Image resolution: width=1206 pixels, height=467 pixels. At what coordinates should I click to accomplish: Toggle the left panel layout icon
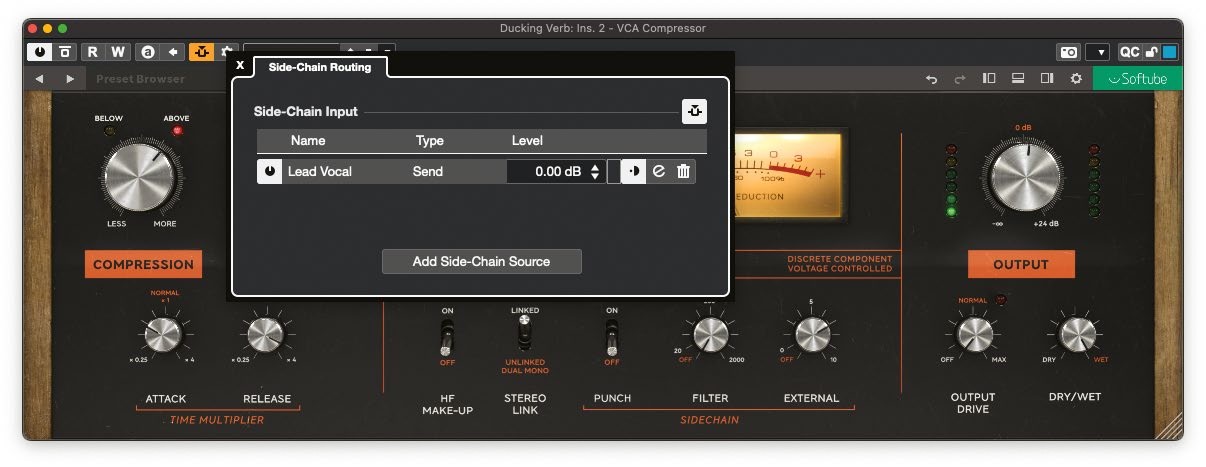tap(989, 78)
